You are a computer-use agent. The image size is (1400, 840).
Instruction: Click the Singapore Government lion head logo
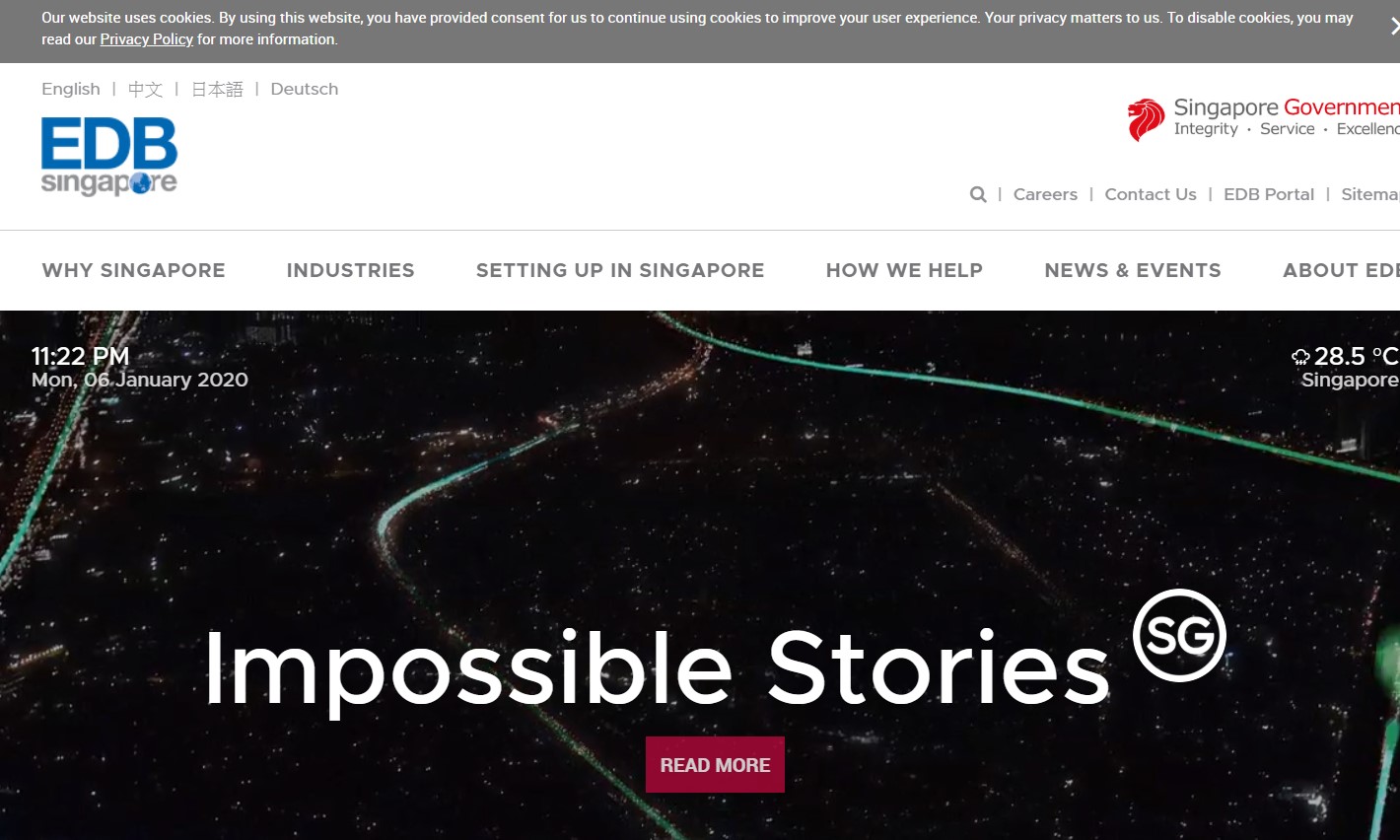coord(1146,119)
